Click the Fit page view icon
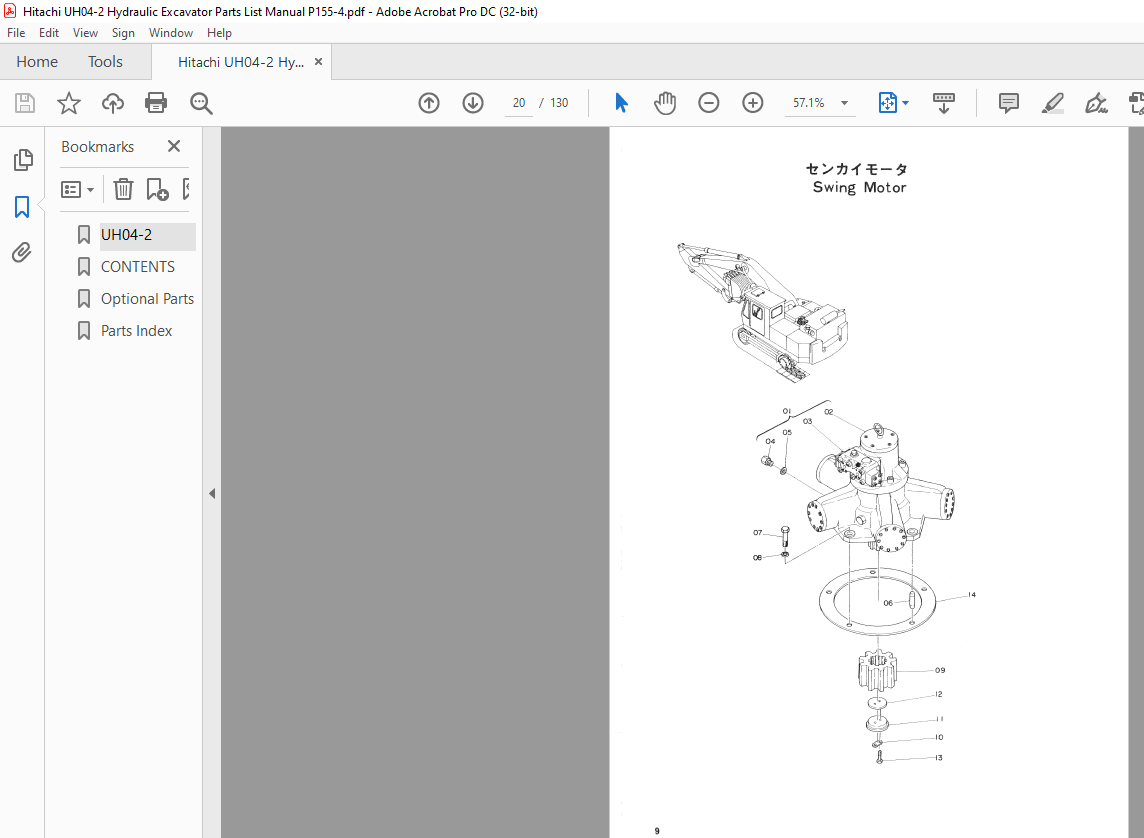1144x838 pixels. pyautogui.click(x=887, y=103)
